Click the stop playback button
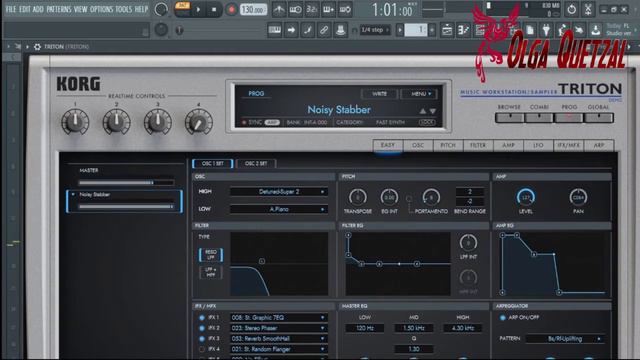Image resolution: width=640 pixels, height=360 pixels. [x=214, y=9]
